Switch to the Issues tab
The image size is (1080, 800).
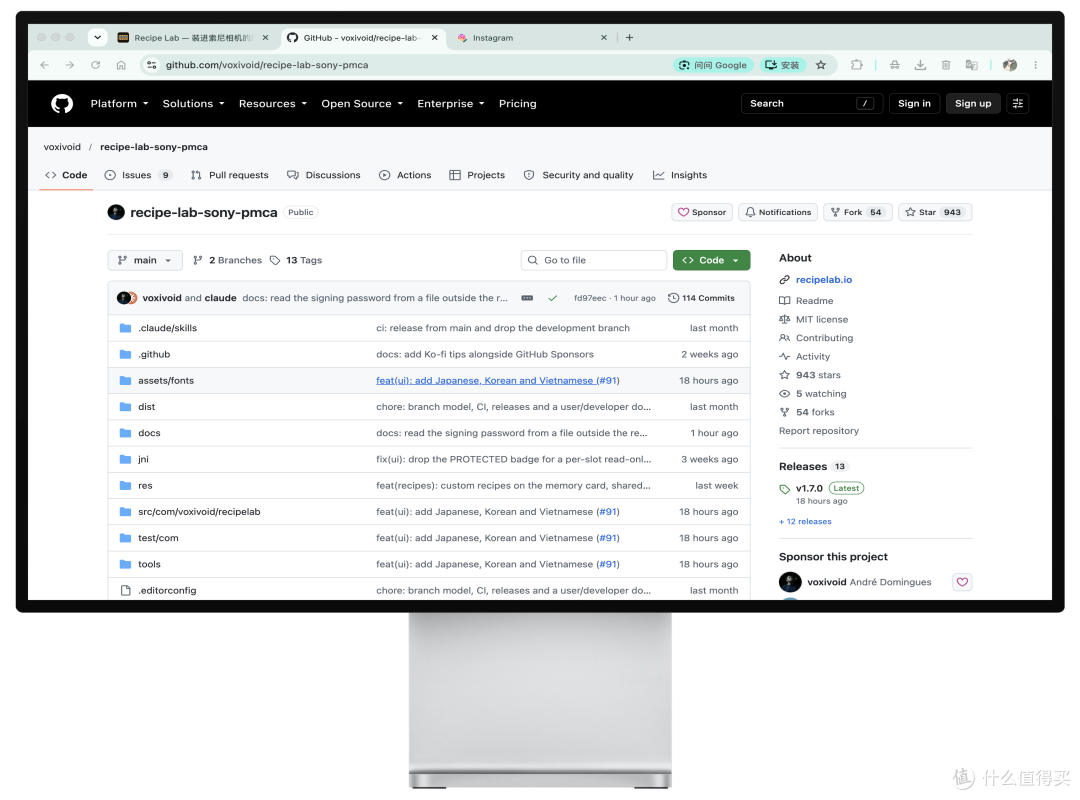coord(138,175)
